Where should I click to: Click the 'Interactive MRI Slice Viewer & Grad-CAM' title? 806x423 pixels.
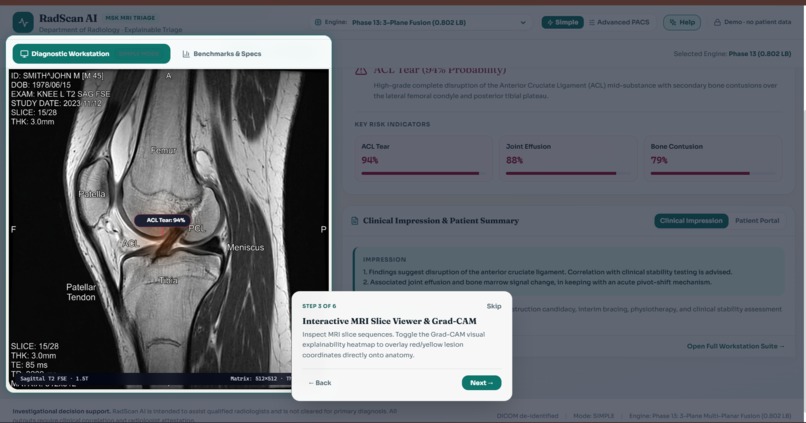click(x=389, y=321)
